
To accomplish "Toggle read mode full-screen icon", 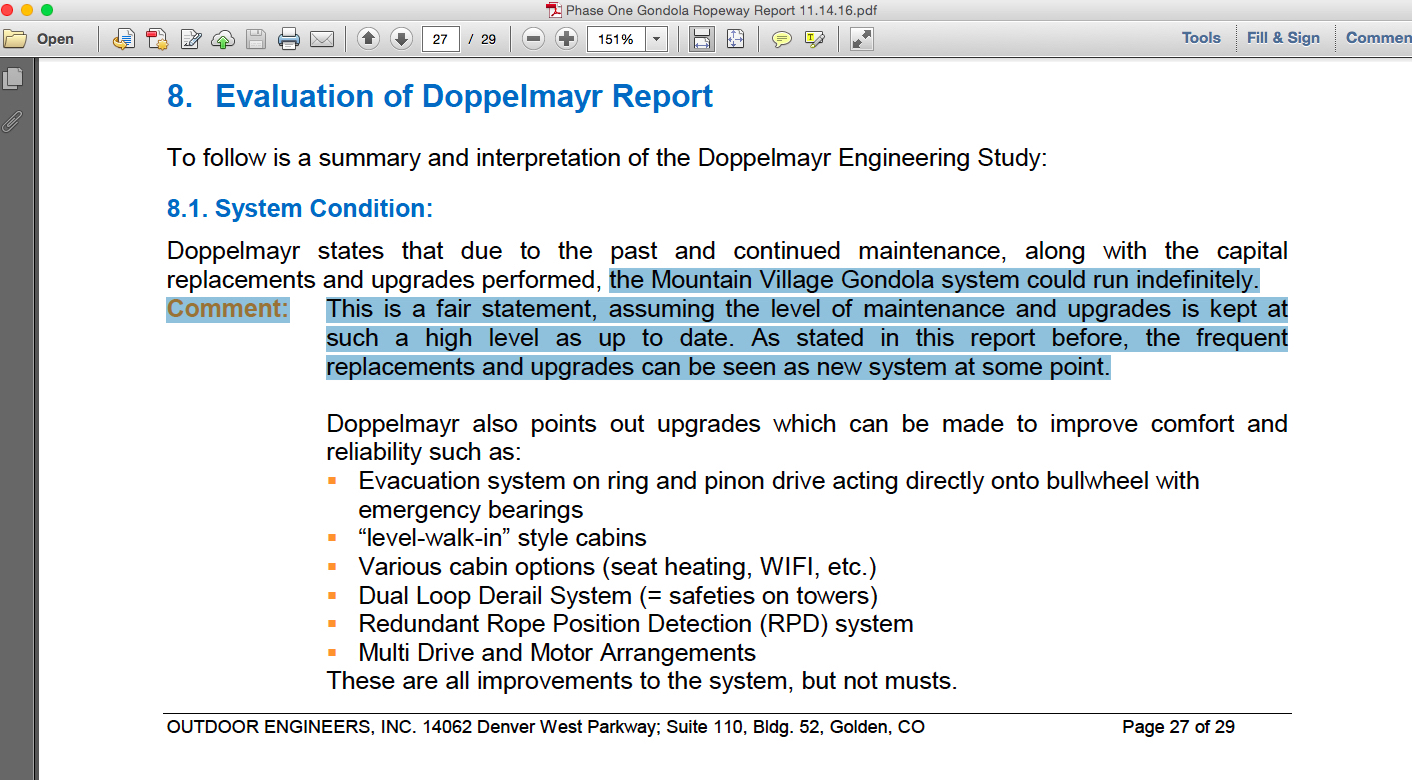I will [861, 39].
